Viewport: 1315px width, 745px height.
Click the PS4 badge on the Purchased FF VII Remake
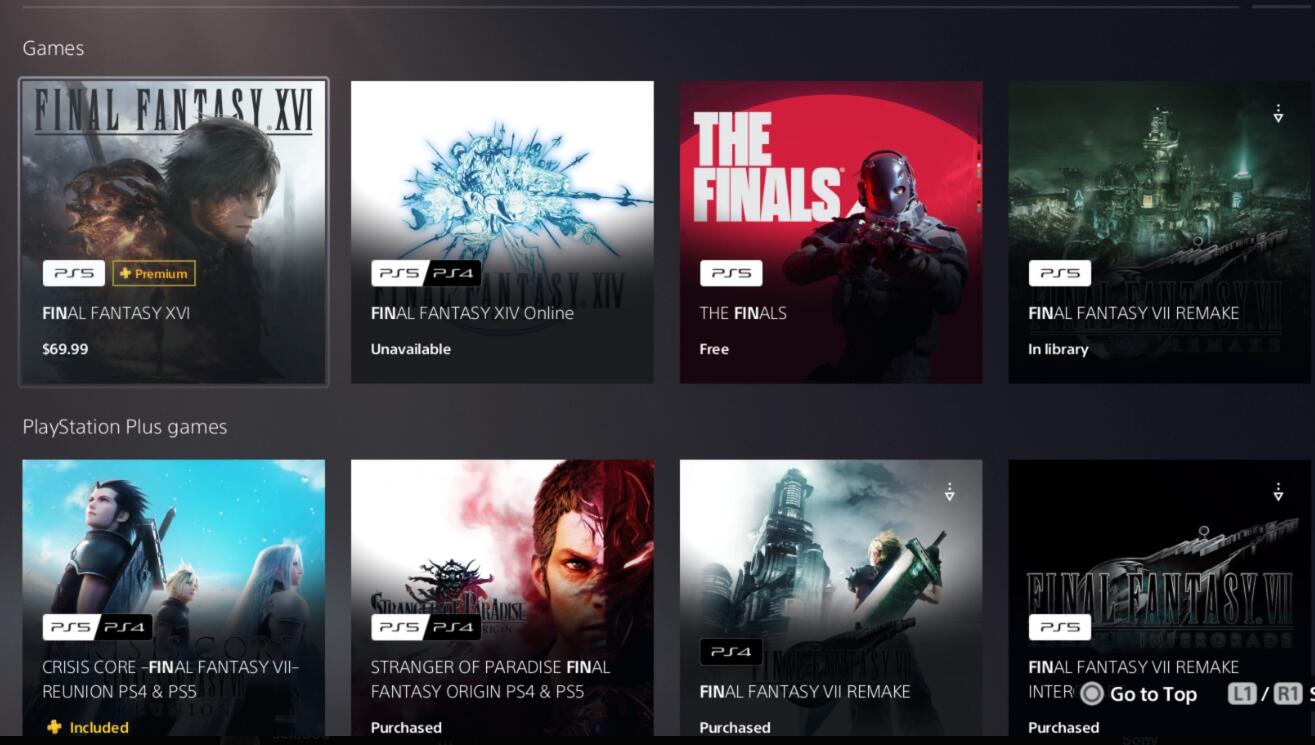click(731, 652)
